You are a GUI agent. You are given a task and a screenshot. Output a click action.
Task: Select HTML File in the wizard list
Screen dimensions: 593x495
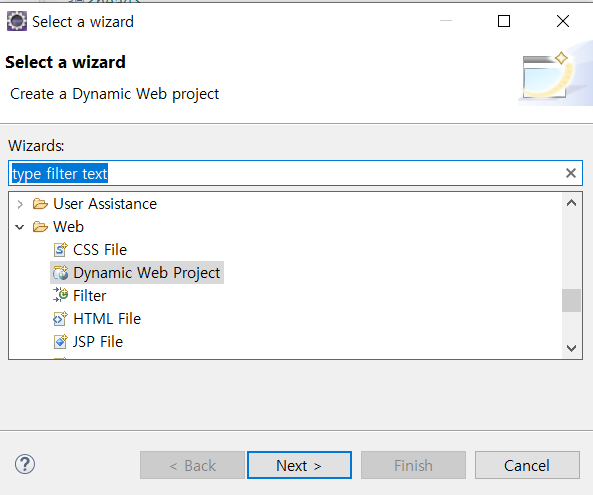point(107,319)
